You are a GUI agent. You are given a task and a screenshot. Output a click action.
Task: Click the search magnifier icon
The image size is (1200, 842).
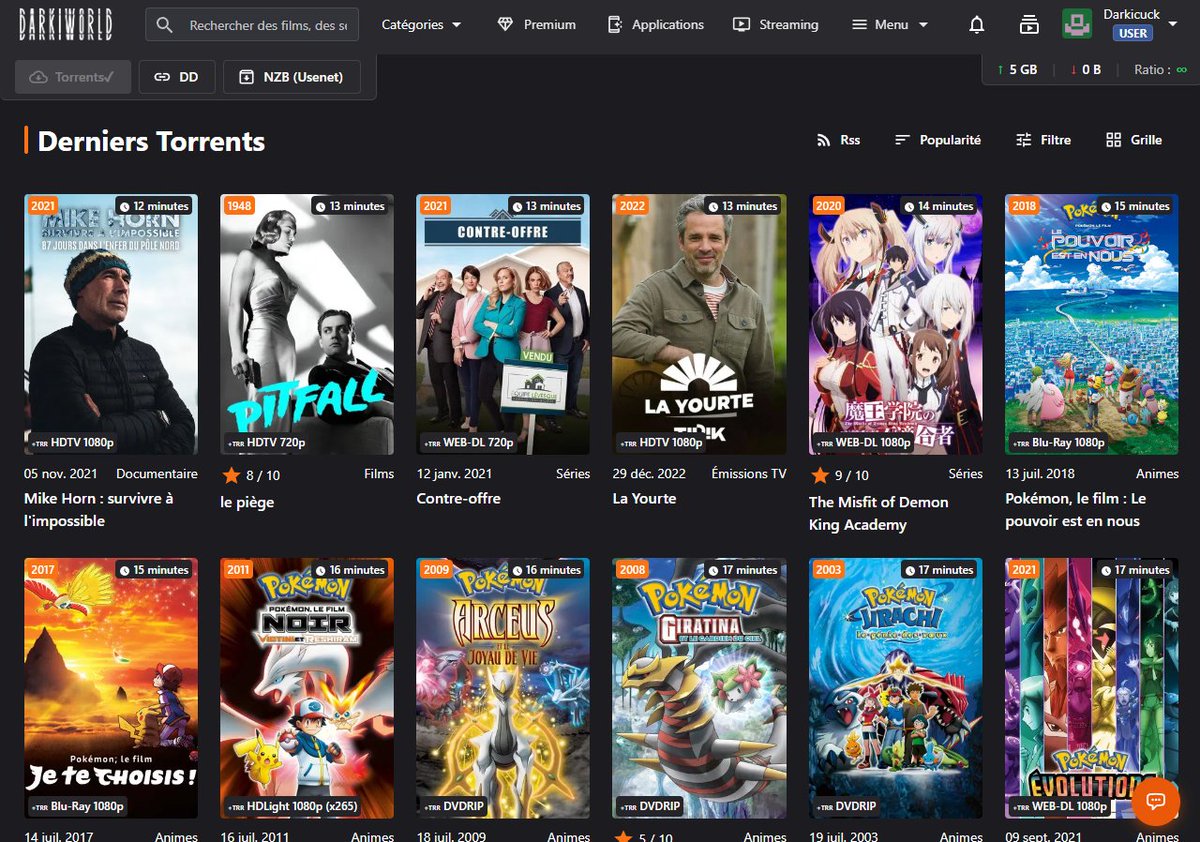165,25
